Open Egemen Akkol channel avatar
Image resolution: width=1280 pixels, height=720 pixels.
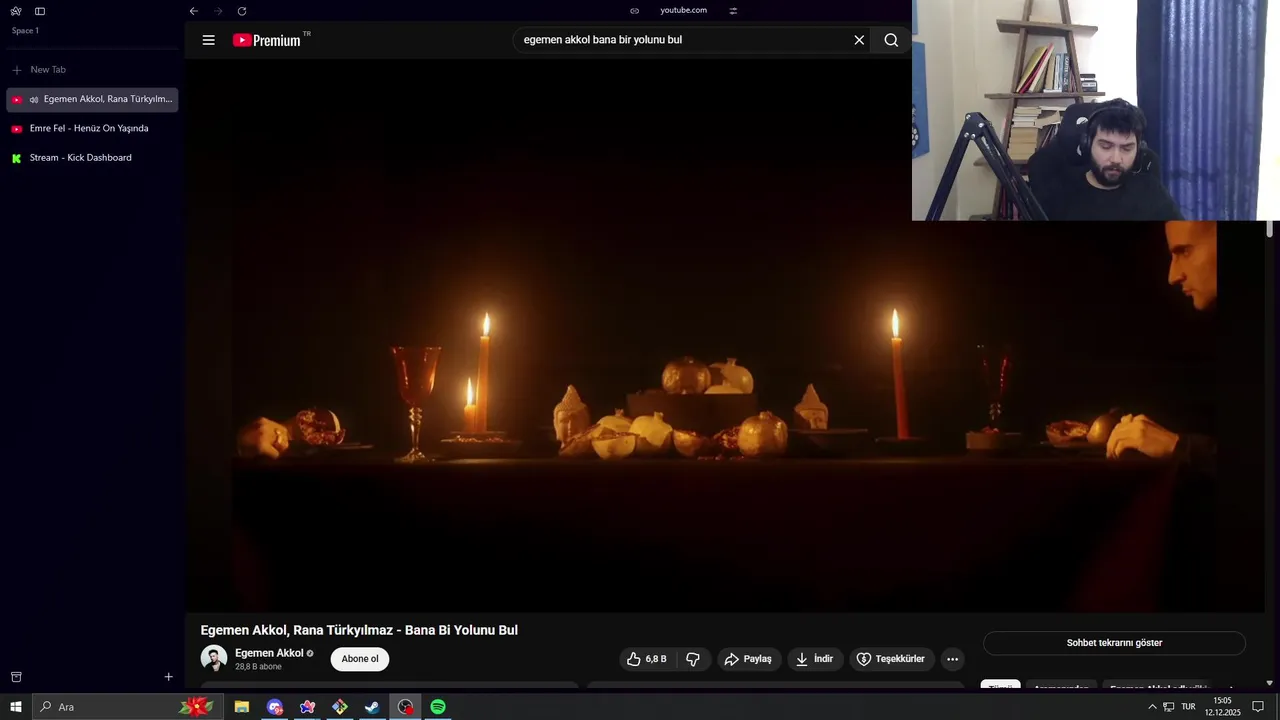(x=214, y=659)
